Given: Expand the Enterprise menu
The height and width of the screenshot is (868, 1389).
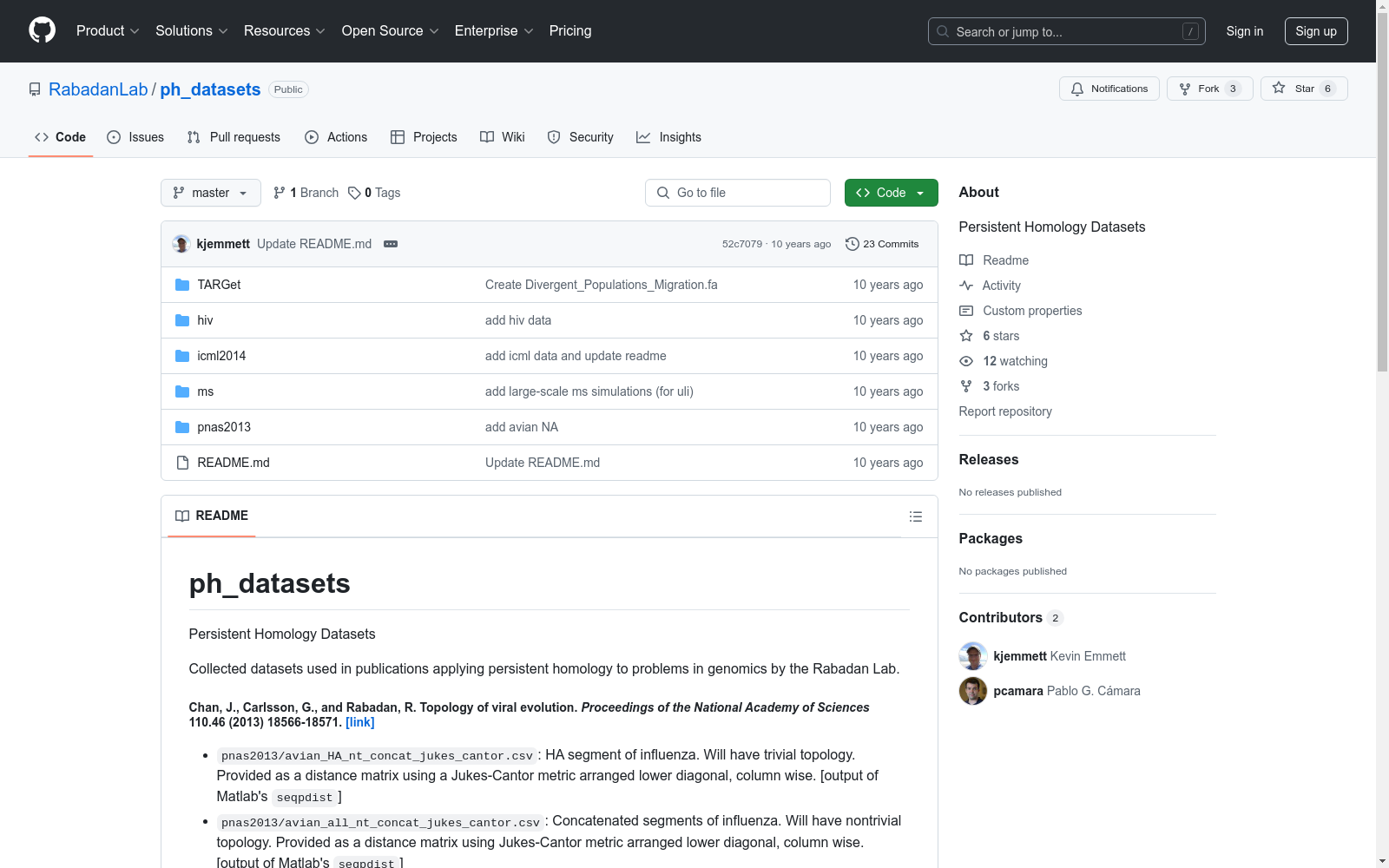Looking at the screenshot, I should tap(494, 30).
